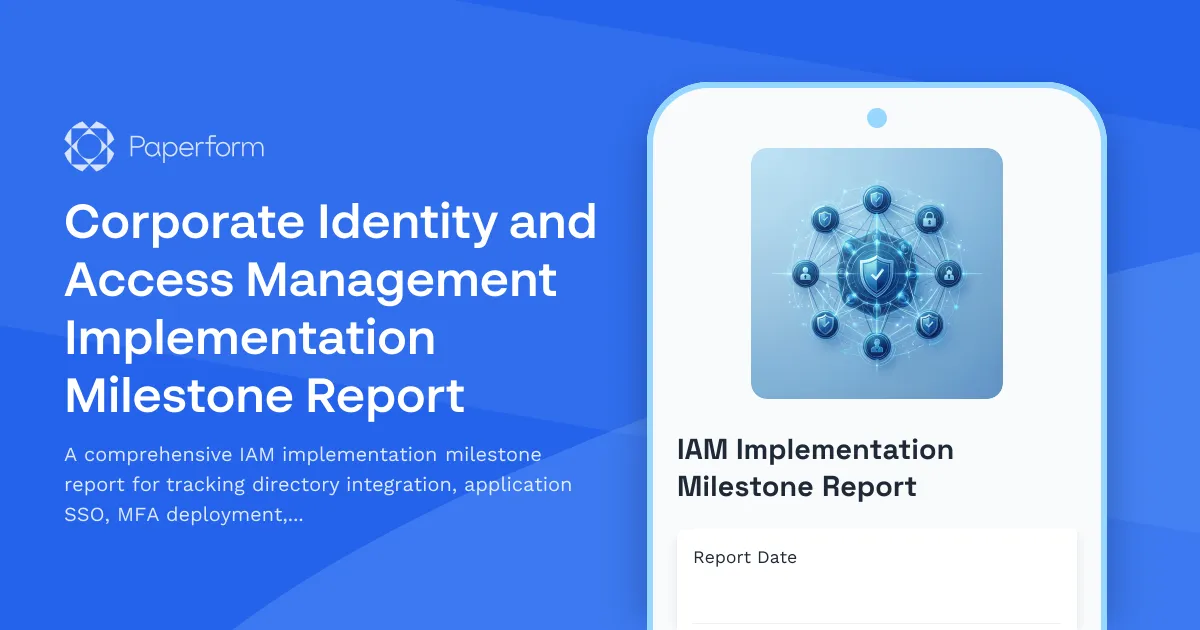
Task: Click the camera dot on the phone mockup
Action: pyautogui.click(x=876, y=117)
